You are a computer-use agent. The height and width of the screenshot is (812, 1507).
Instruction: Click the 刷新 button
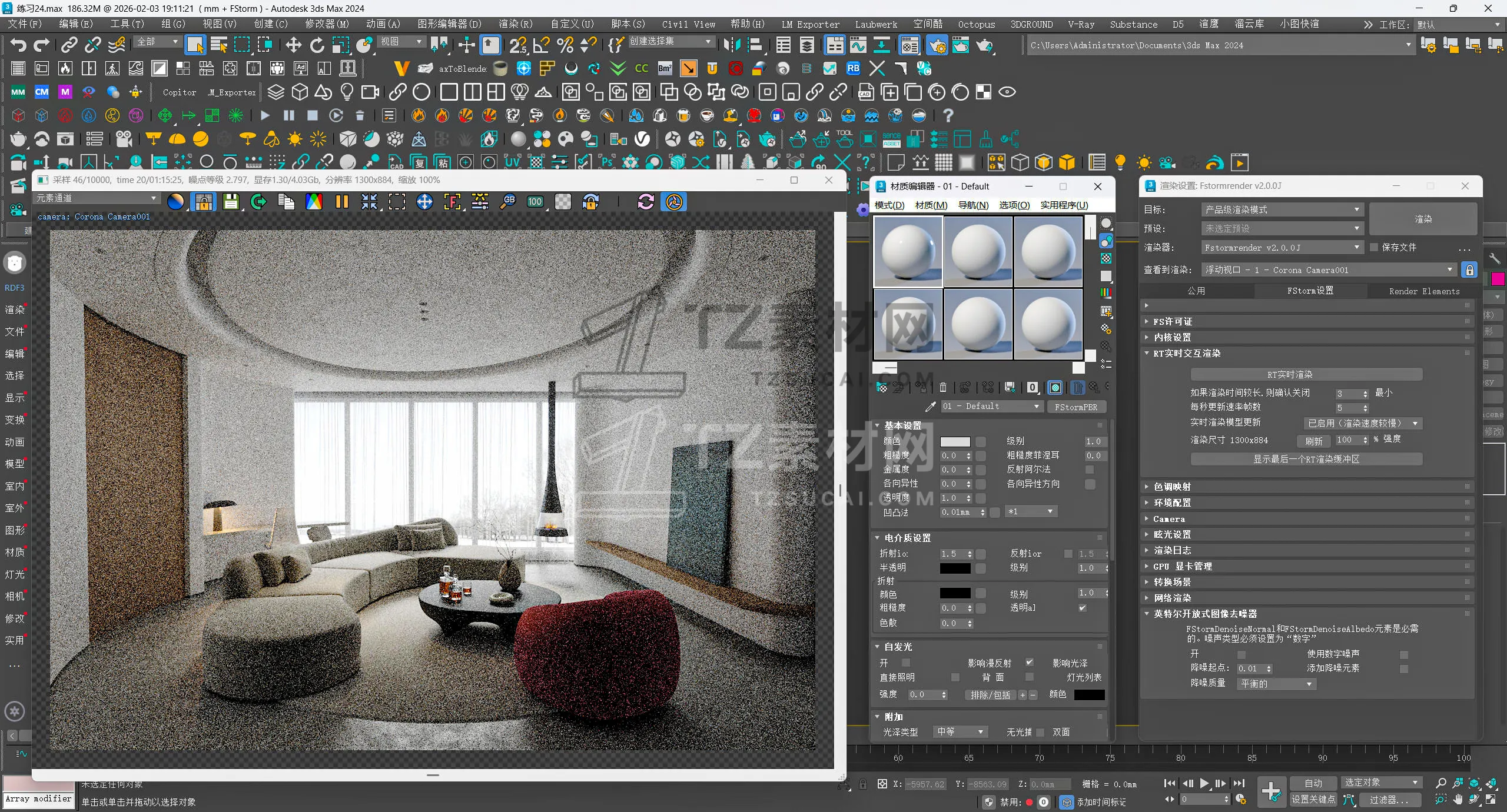click(1313, 440)
